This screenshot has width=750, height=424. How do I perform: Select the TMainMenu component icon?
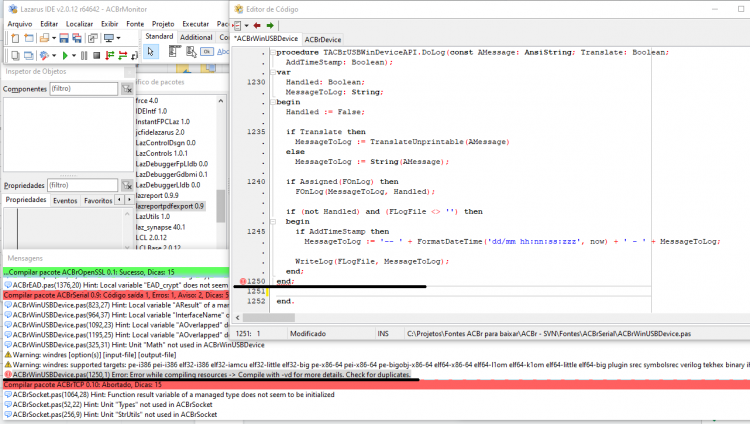(174, 52)
